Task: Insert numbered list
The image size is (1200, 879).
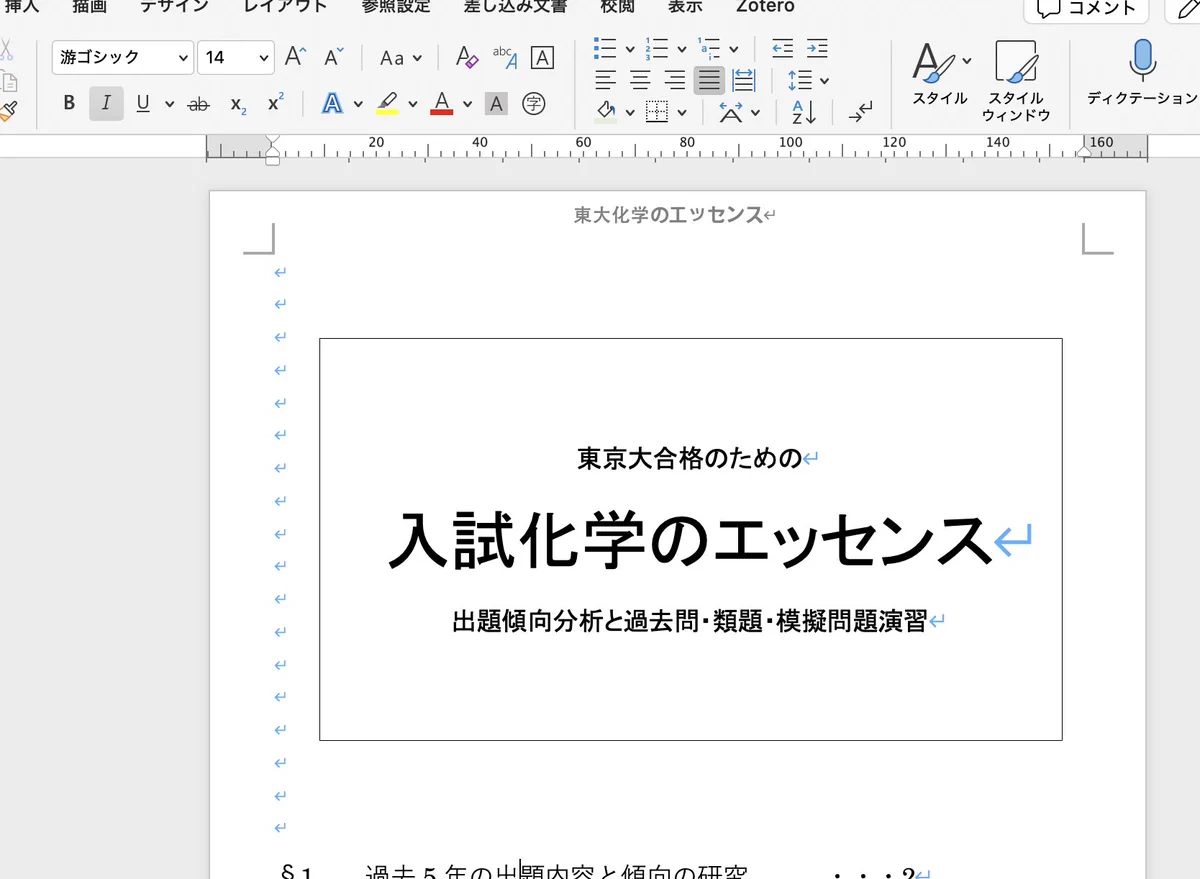Action: click(x=657, y=47)
